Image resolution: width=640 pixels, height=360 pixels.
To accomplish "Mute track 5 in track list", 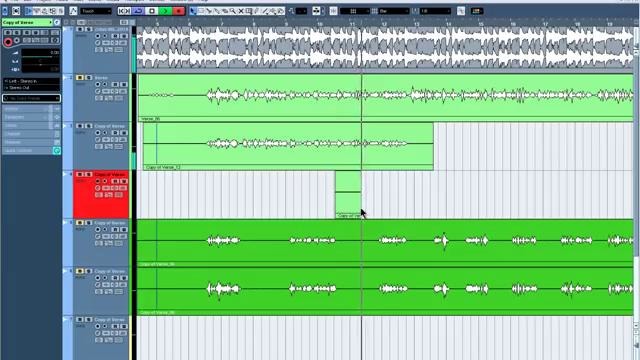I will [x=80, y=222].
